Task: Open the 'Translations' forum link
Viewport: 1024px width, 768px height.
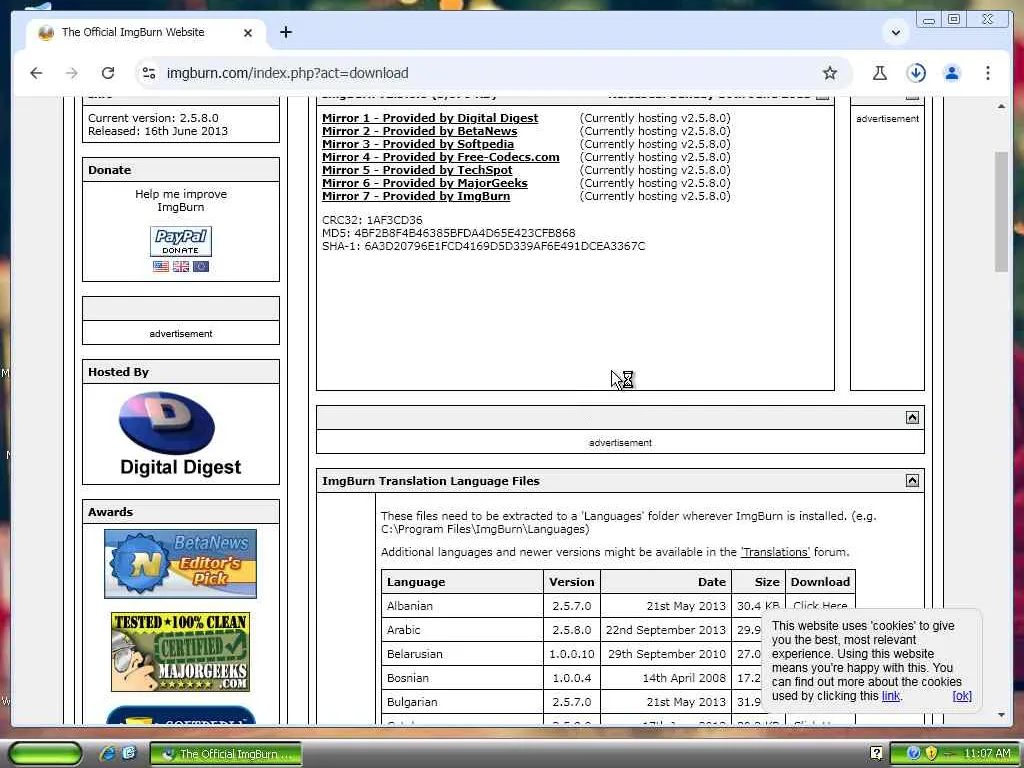Action: (775, 552)
